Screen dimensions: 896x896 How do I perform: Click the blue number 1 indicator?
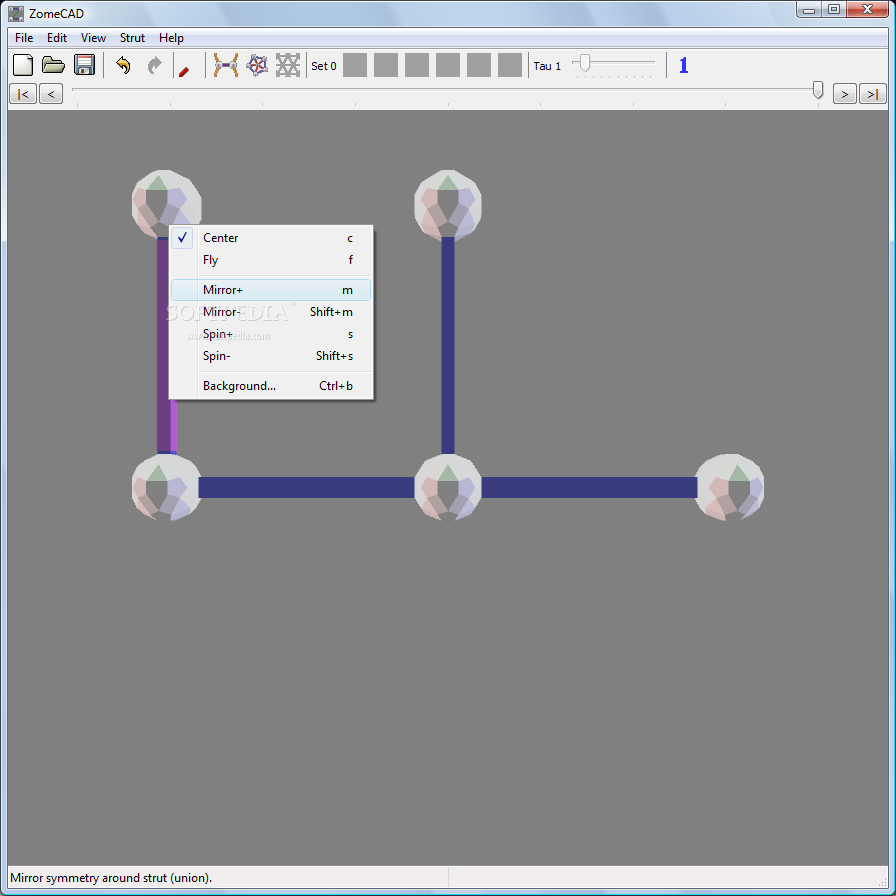tap(683, 65)
